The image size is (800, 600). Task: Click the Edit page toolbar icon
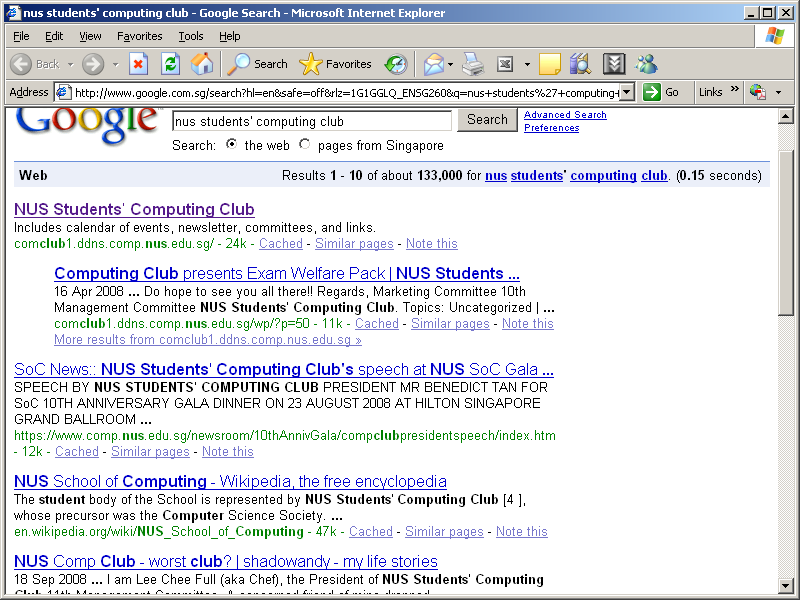[x=505, y=64]
